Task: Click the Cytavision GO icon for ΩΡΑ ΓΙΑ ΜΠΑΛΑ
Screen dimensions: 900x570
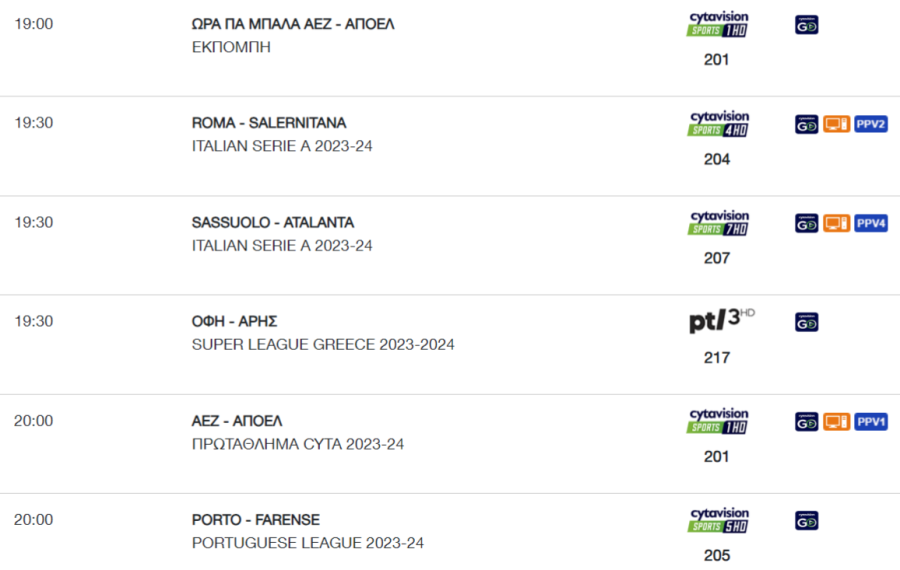Action: (x=806, y=25)
